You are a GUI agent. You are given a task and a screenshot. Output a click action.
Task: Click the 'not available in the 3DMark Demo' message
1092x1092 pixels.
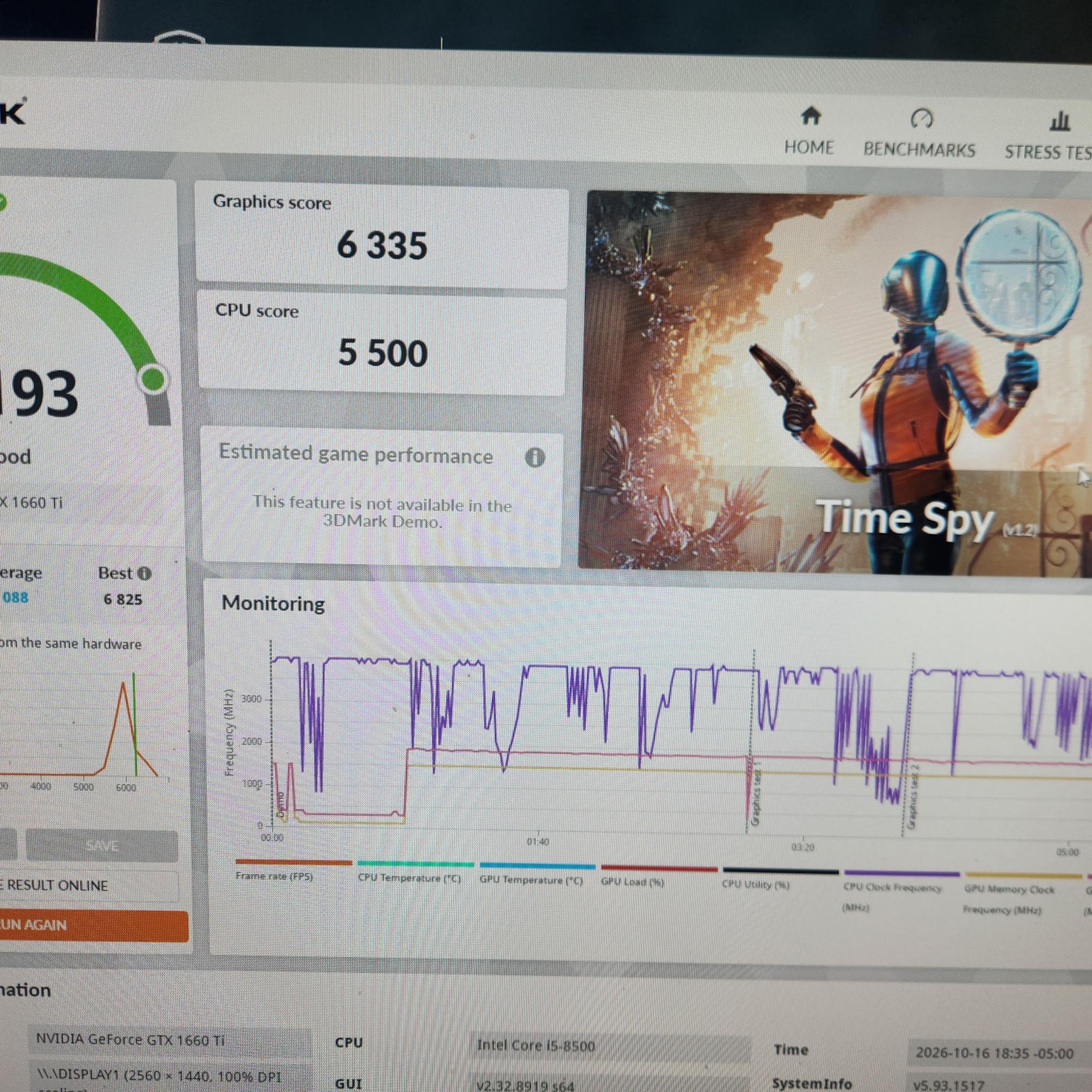pos(382,512)
